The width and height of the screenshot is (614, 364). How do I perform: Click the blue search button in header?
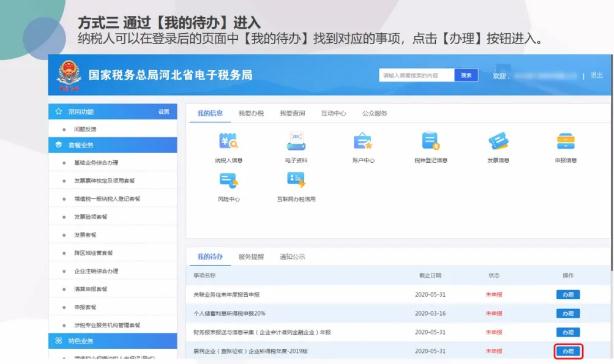466,75
